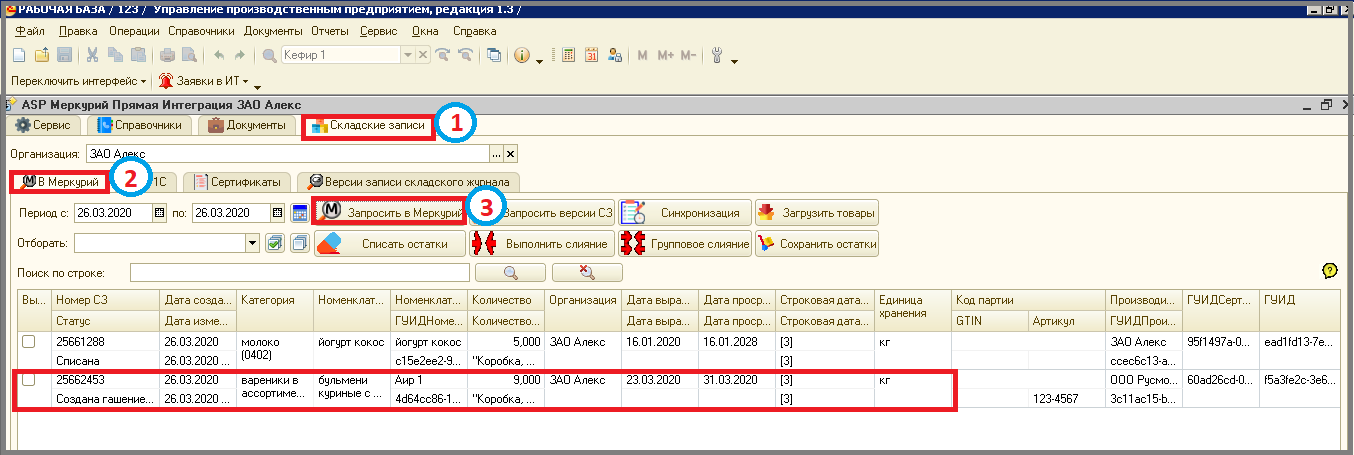The width and height of the screenshot is (1354, 455).
Task: Tick the checkbox for record 25661288
Action: click(29, 342)
